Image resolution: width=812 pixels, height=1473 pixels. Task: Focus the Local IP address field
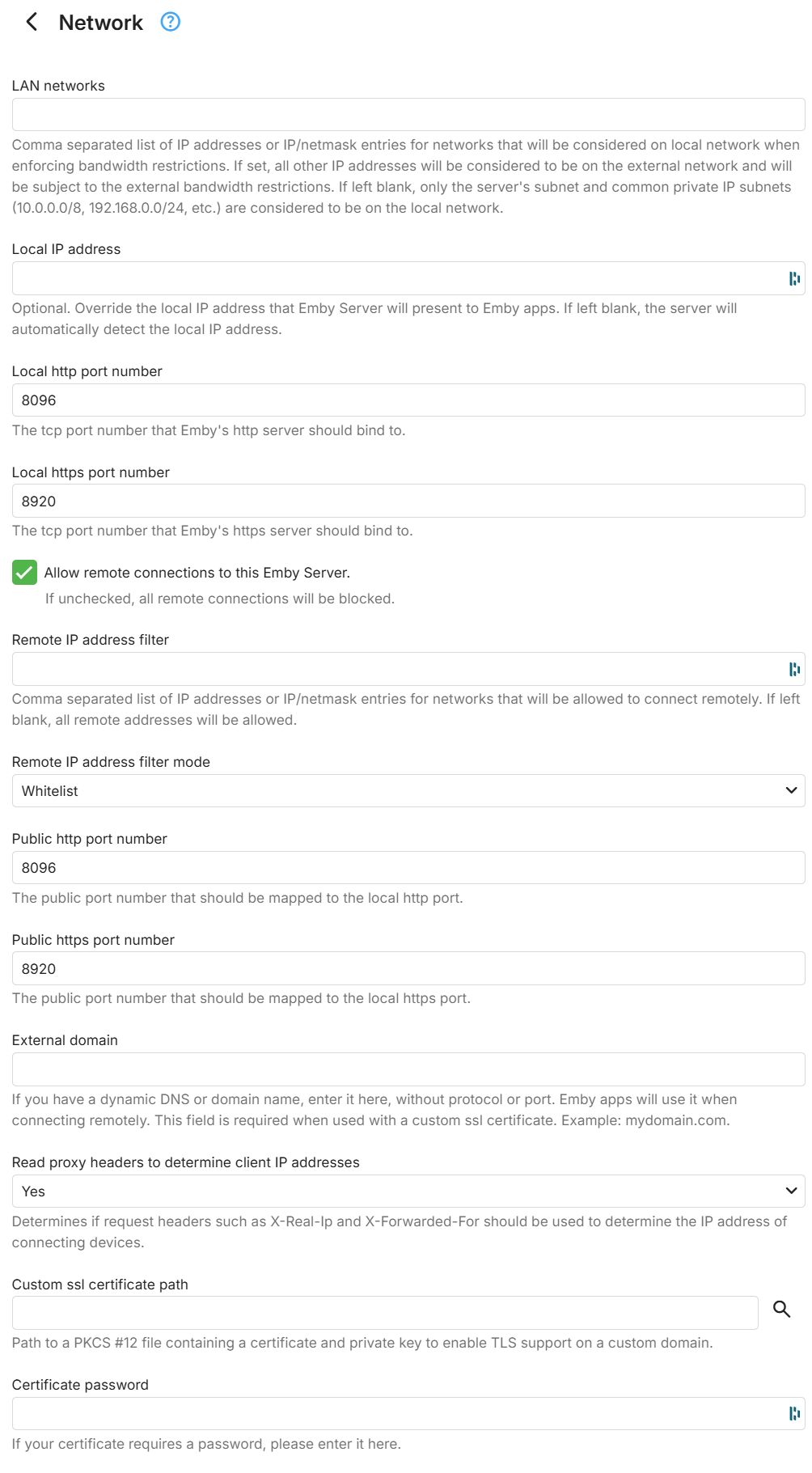pos(396,278)
